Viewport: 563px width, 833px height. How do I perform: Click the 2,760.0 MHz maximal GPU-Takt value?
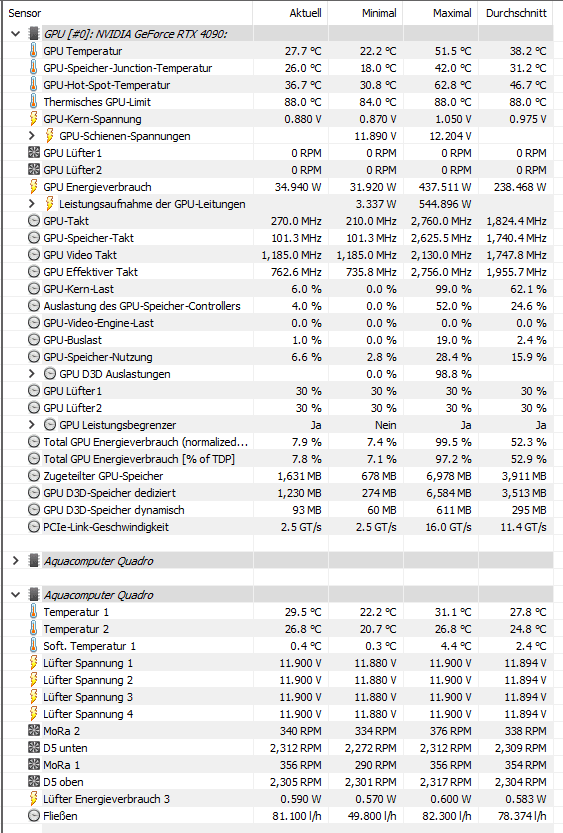(x=441, y=221)
